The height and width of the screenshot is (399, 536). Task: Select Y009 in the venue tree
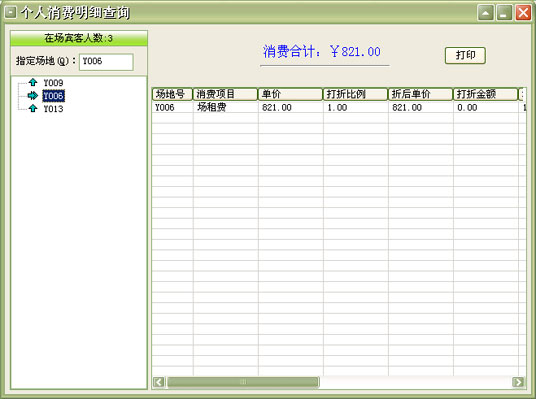pos(53,83)
